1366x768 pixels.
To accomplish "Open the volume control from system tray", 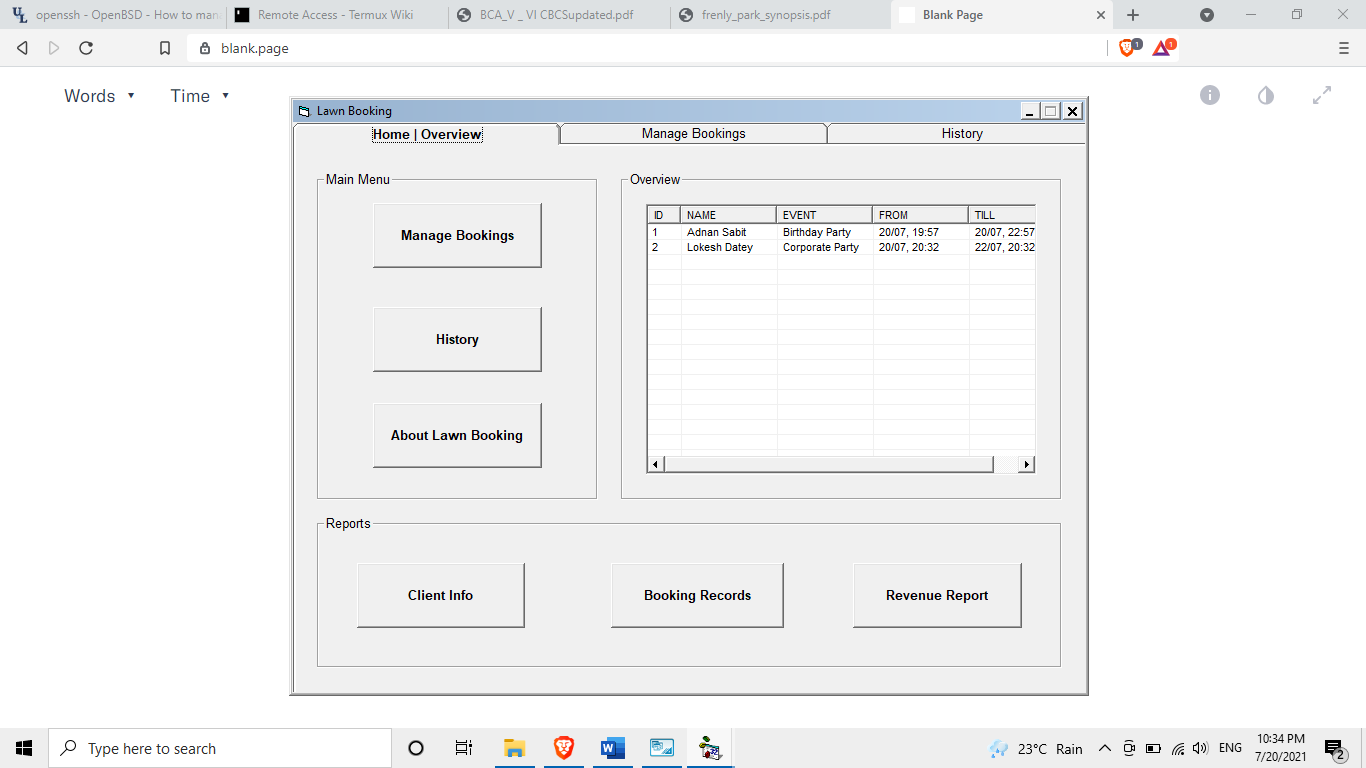I will pyautogui.click(x=1200, y=748).
